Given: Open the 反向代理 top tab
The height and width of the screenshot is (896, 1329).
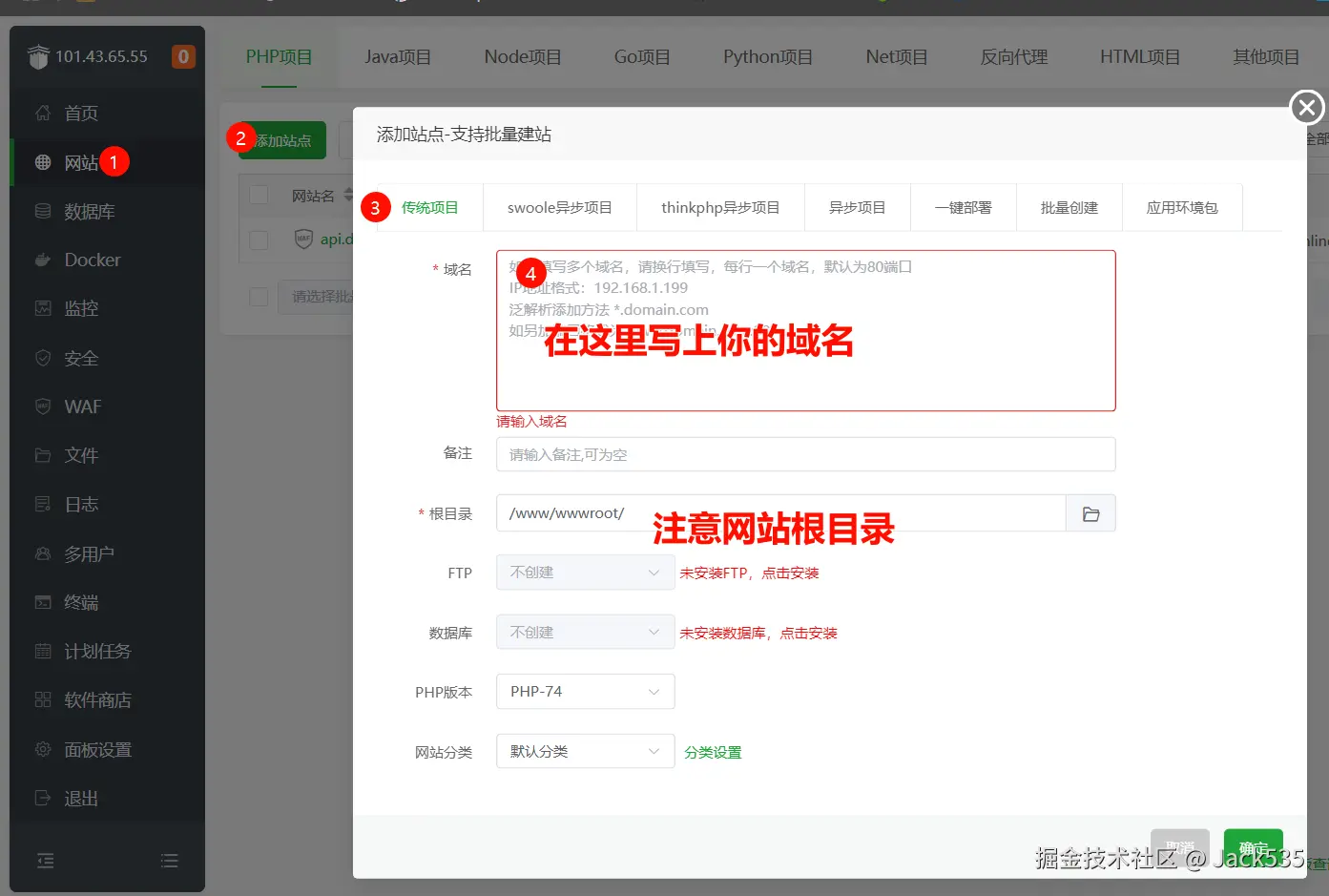Looking at the screenshot, I should pyautogui.click(x=1014, y=57).
